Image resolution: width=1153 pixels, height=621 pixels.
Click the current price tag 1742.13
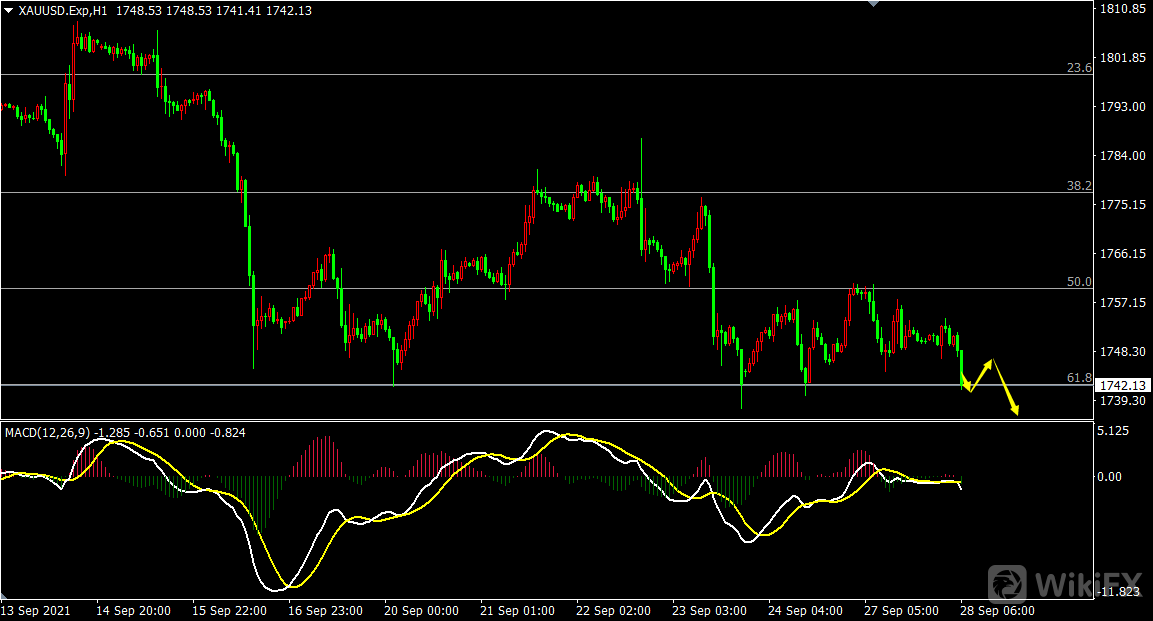point(1124,386)
